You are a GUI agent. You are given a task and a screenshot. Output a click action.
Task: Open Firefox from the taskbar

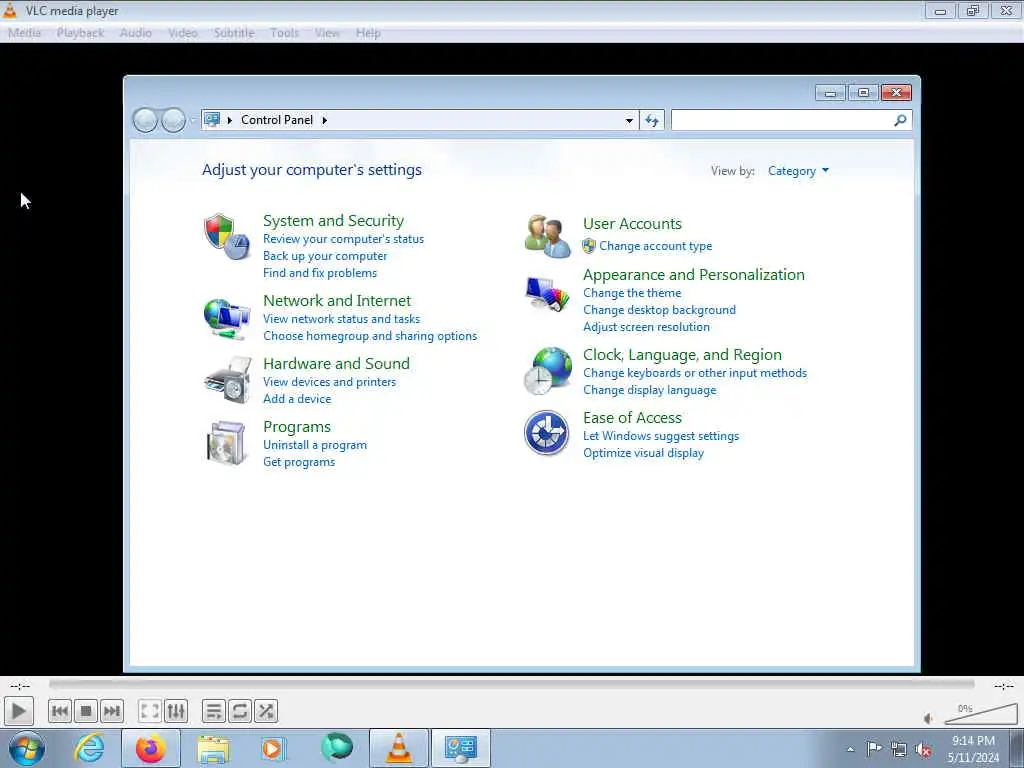tap(151, 748)
